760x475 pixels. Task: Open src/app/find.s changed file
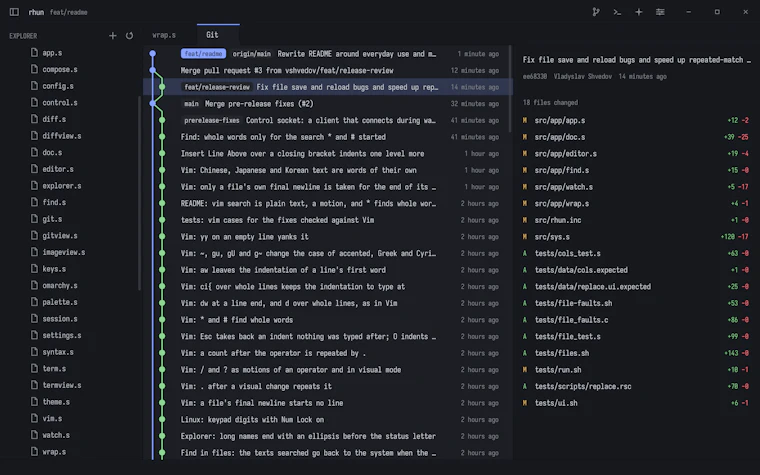tap(636, 170)
